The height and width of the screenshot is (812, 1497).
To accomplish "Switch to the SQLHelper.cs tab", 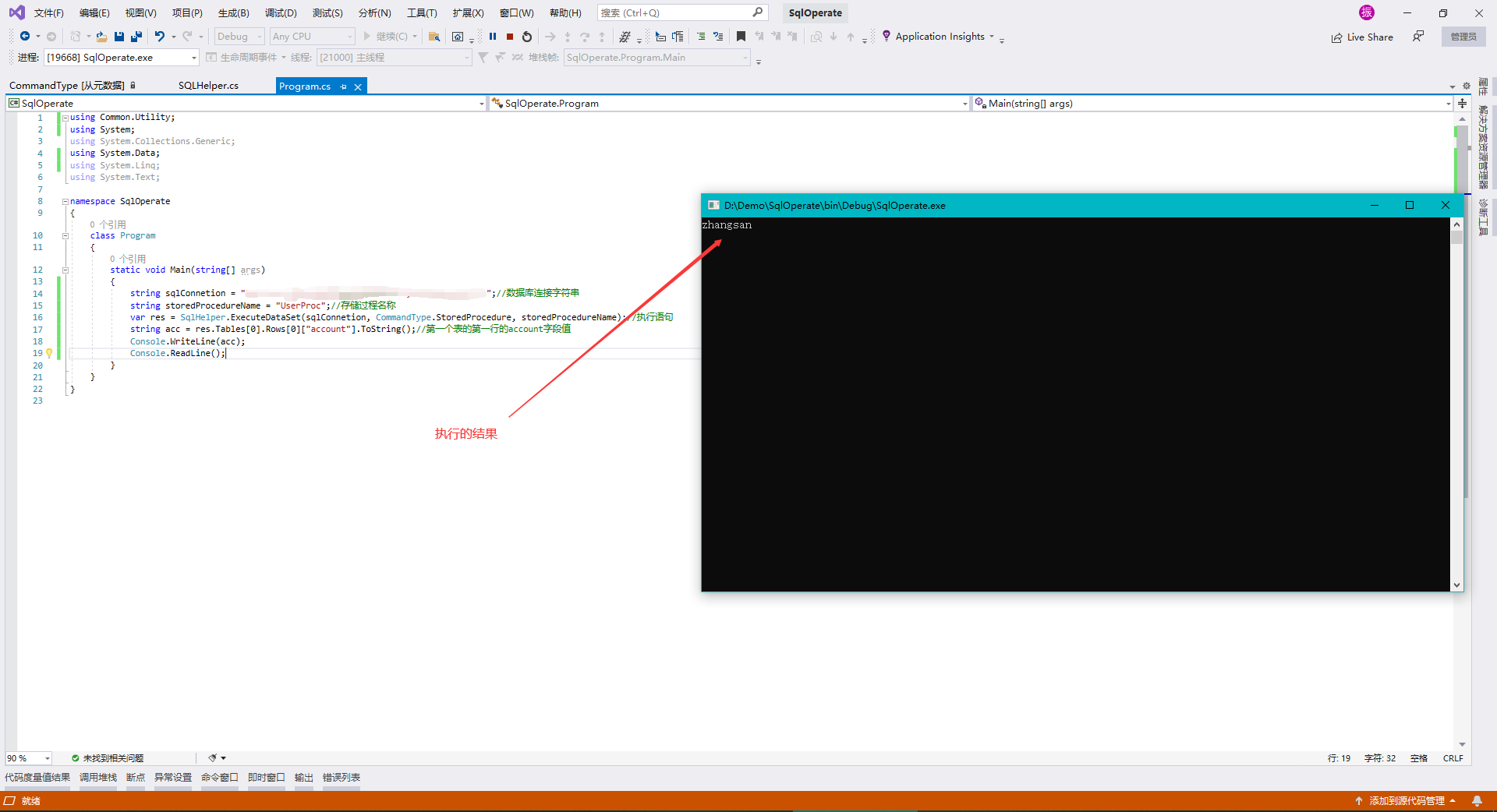I will pyautogui.click(x=208, y=85).
